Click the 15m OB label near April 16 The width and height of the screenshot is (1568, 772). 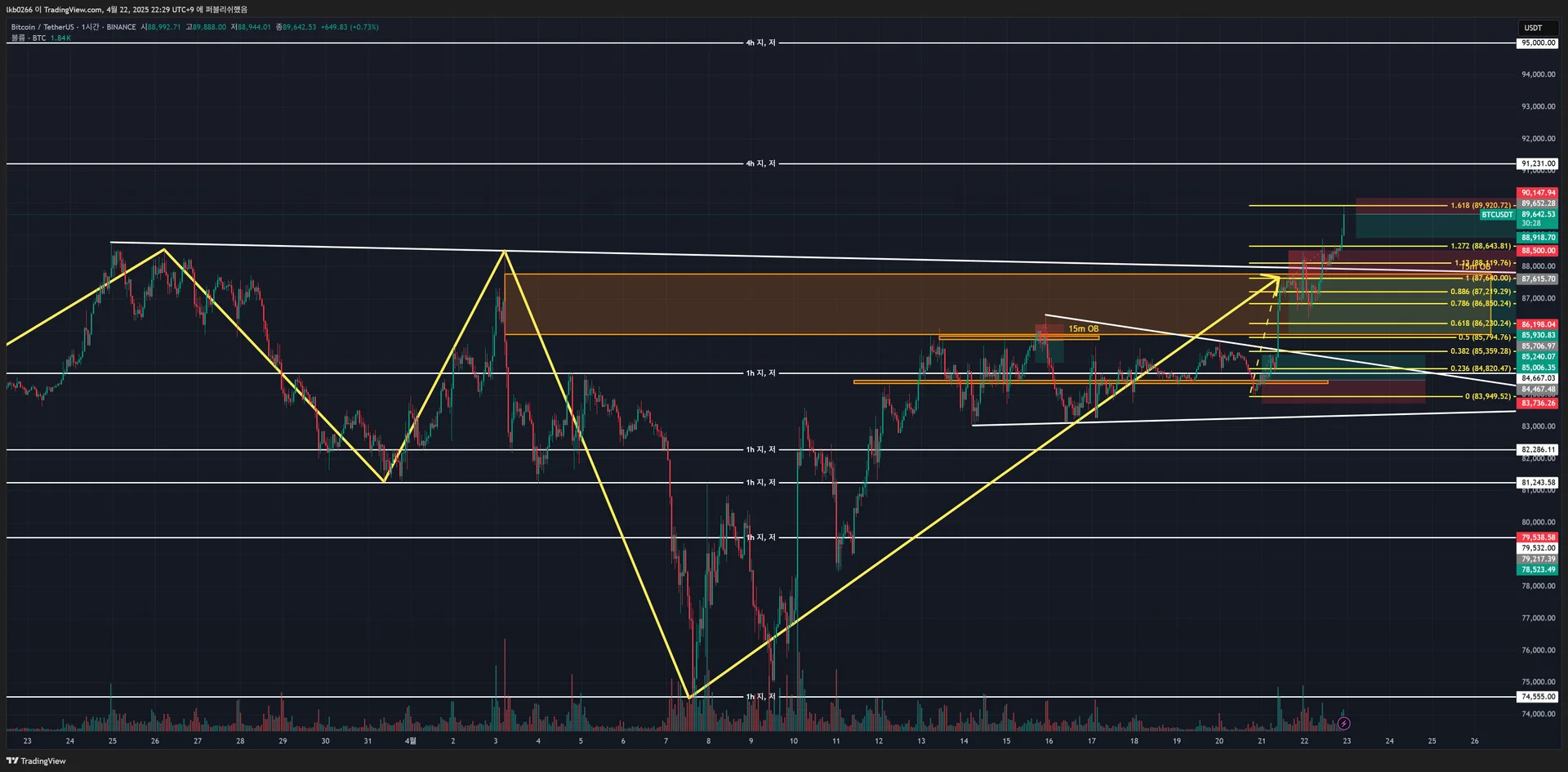pyautogui.click(x=1083, y=329)
